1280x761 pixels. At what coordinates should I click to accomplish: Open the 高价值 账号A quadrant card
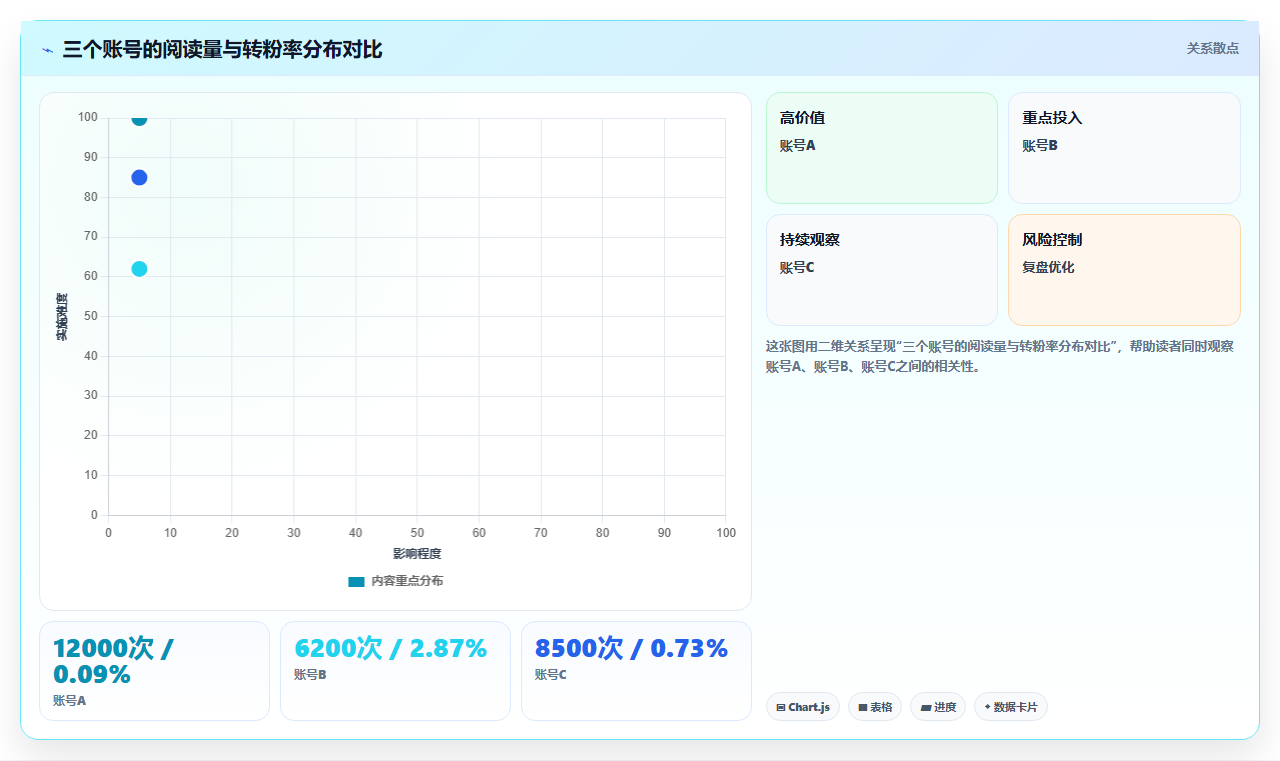882,148
